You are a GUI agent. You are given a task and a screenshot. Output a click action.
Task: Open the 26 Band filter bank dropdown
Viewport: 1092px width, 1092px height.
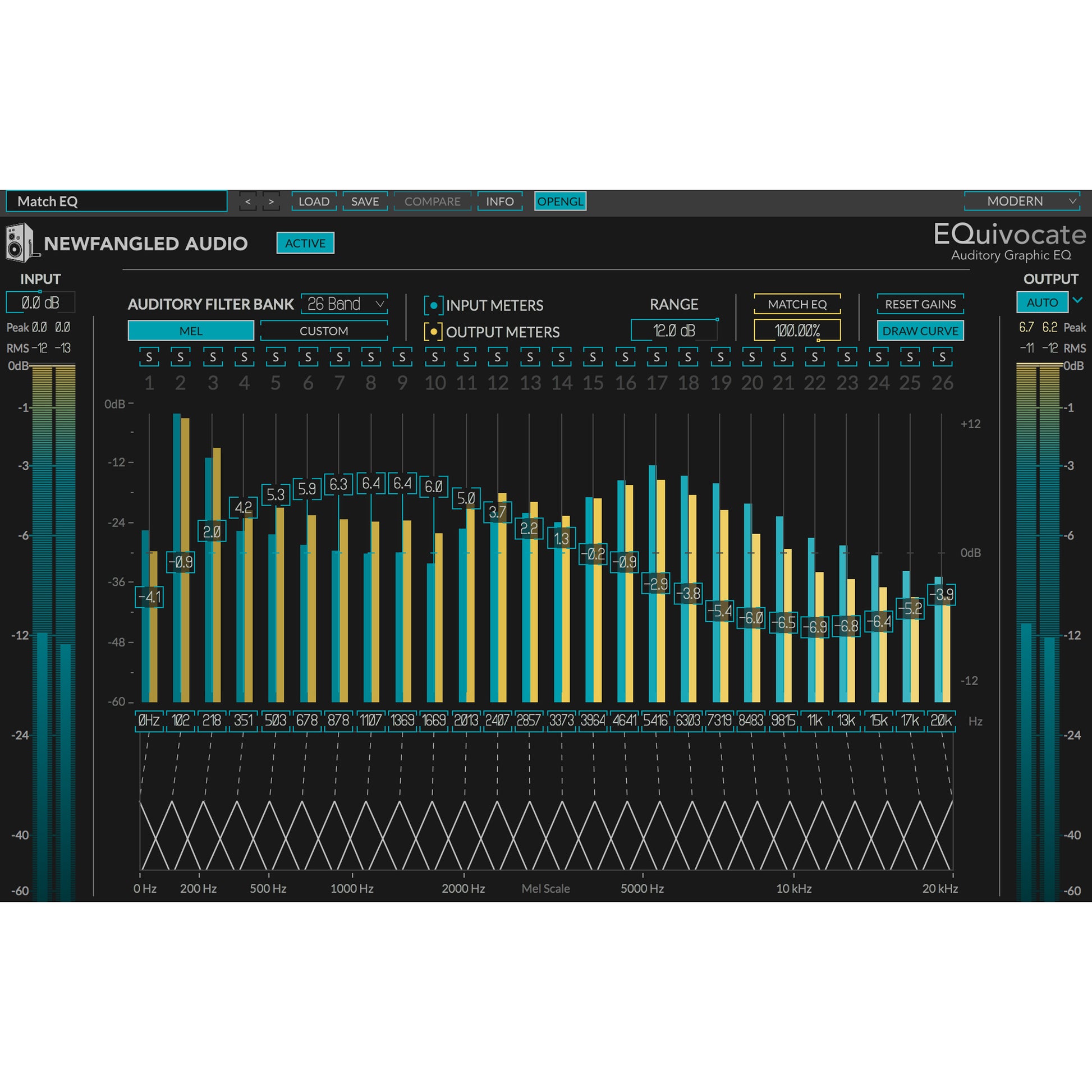point(344,305)
